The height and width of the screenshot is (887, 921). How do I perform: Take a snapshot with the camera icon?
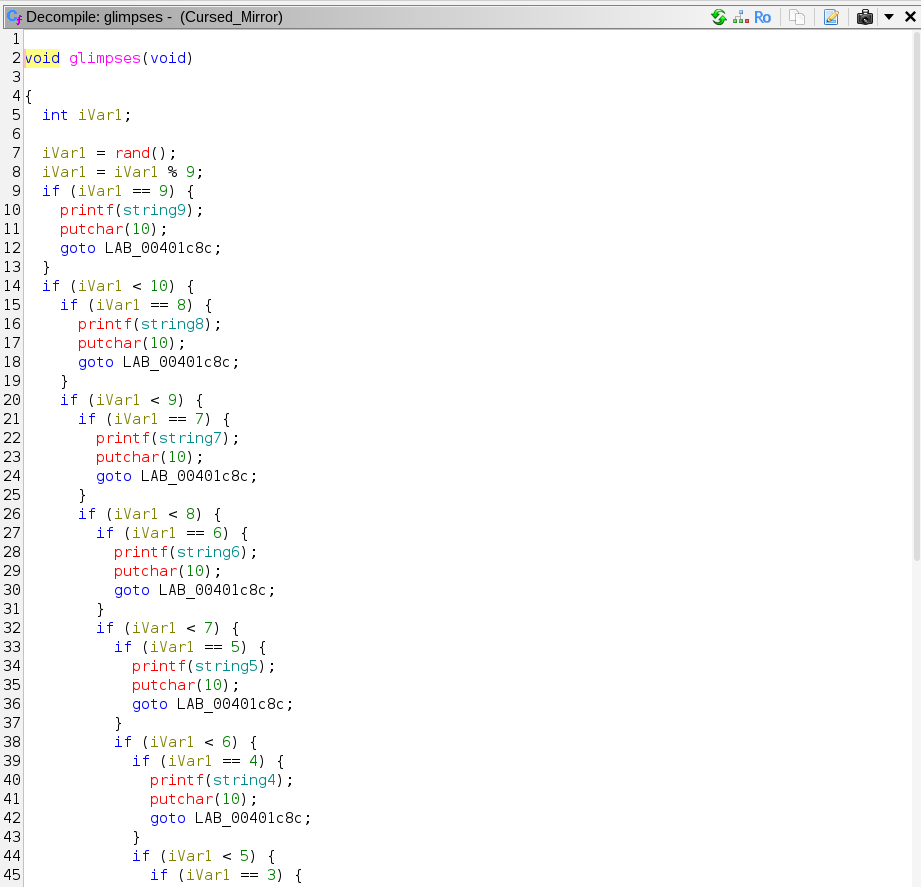(865, 17)
